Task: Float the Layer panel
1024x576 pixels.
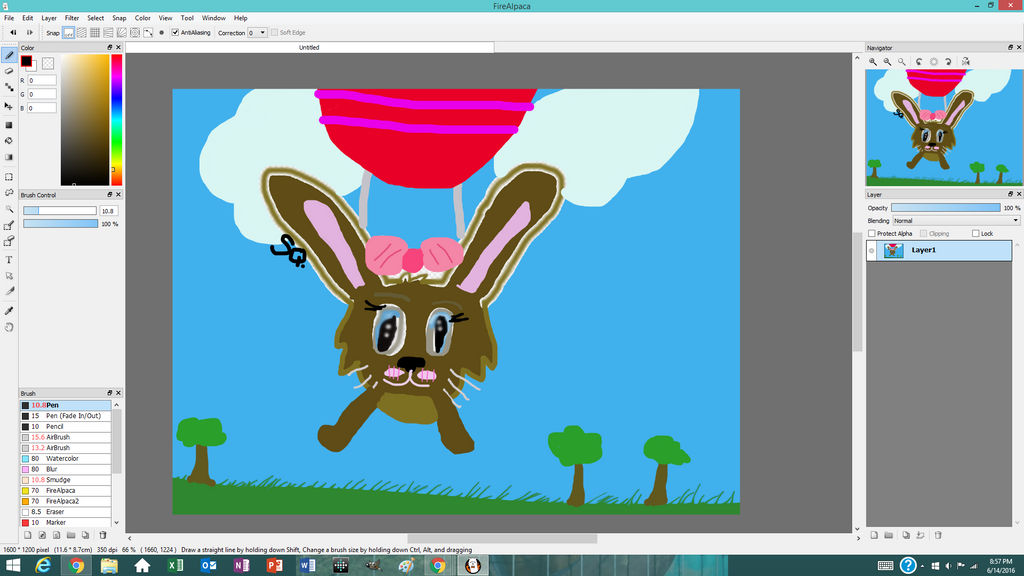Action: coord(1010,194)
